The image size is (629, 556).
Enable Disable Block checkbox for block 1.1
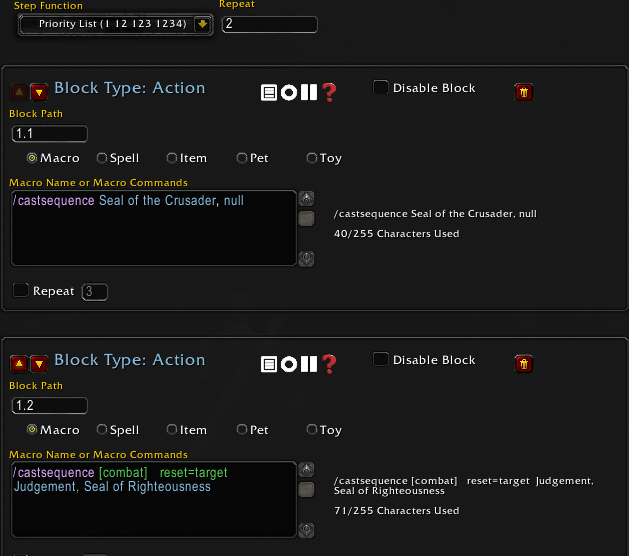pos(381,88)
